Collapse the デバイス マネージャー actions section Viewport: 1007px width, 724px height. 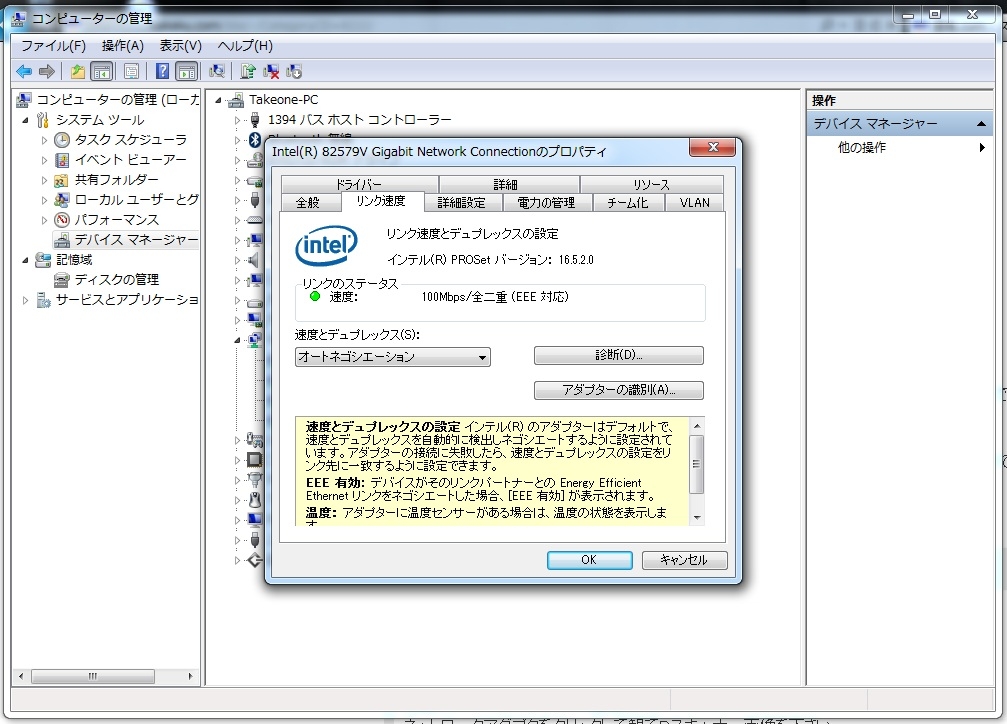tap(981, 123)
